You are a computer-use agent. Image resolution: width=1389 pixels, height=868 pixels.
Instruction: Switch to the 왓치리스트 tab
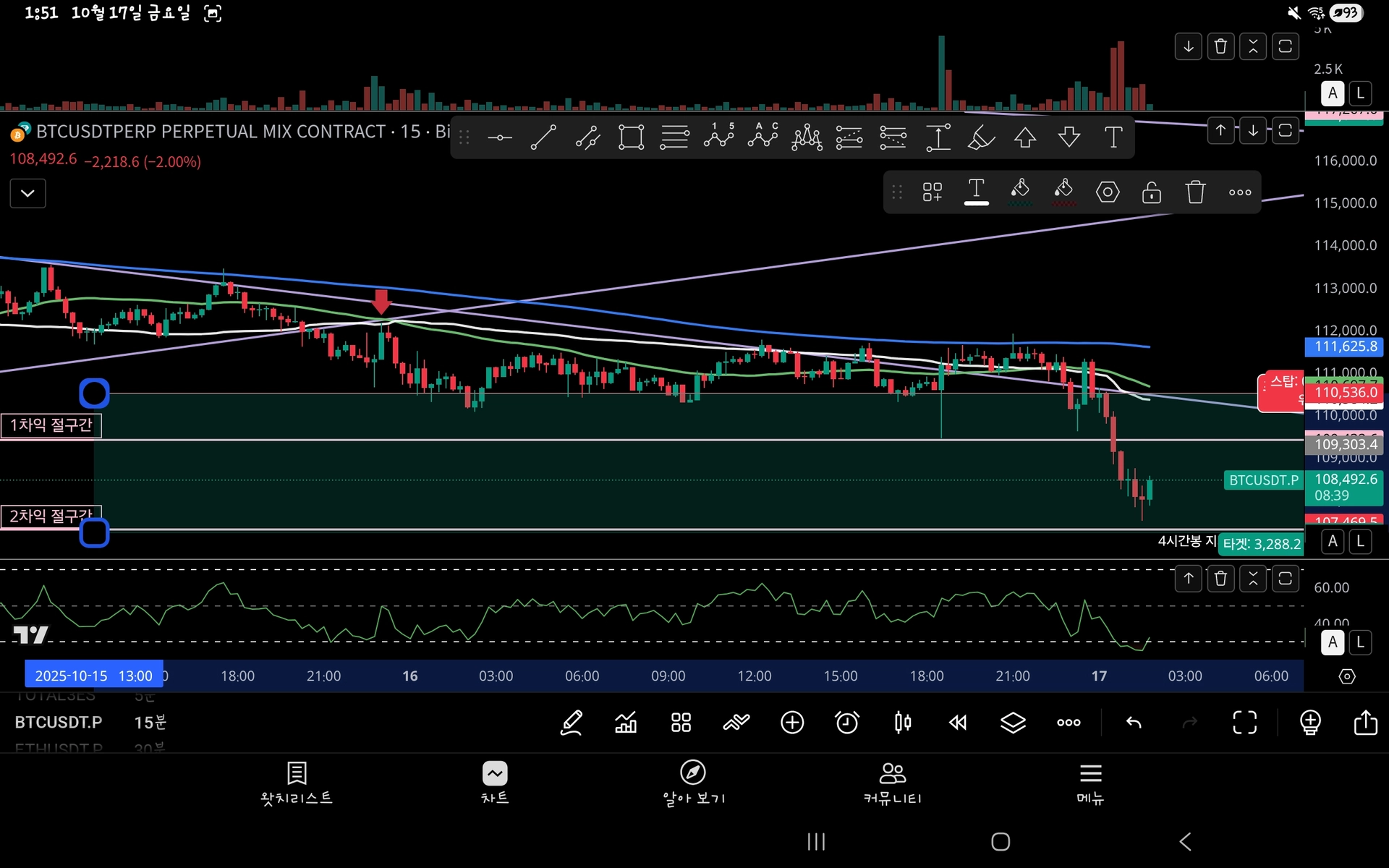pyautogui.click(x=297, y=783)
